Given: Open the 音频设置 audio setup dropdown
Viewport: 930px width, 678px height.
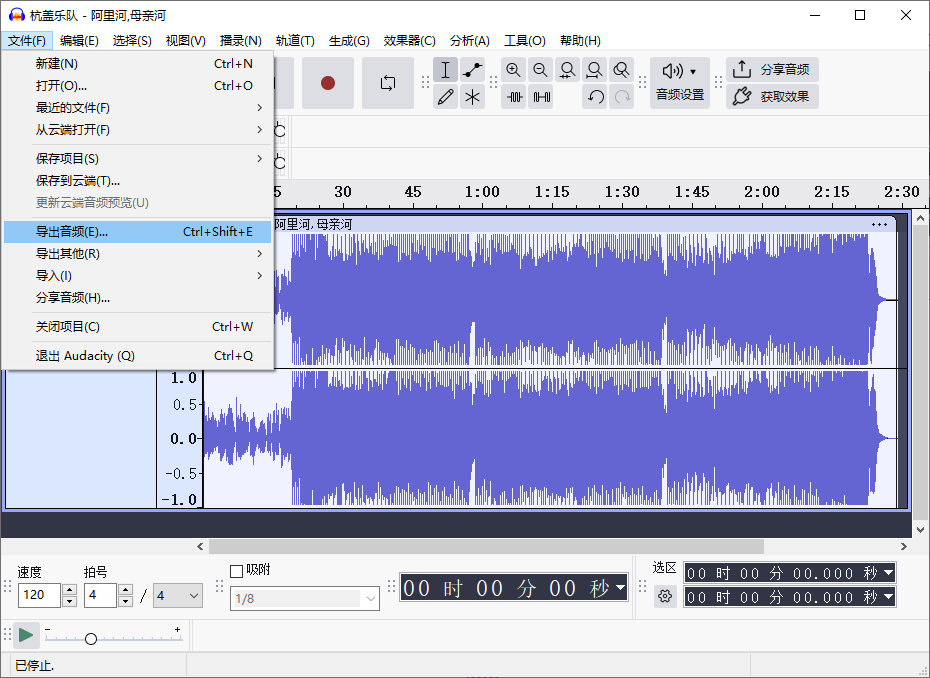Looking at the screenshot, I should (x=680, y=82).
